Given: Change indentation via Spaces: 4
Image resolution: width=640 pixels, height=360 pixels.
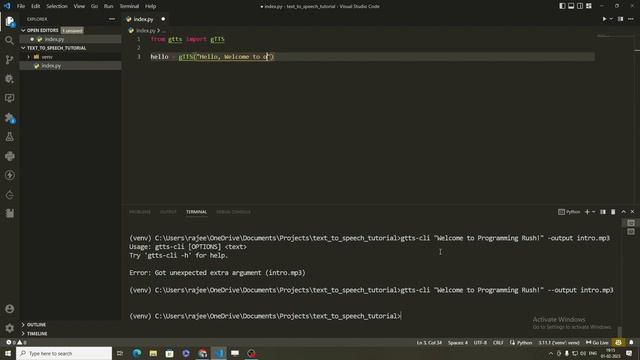Looking at the screenshot, I should [458, 342].
